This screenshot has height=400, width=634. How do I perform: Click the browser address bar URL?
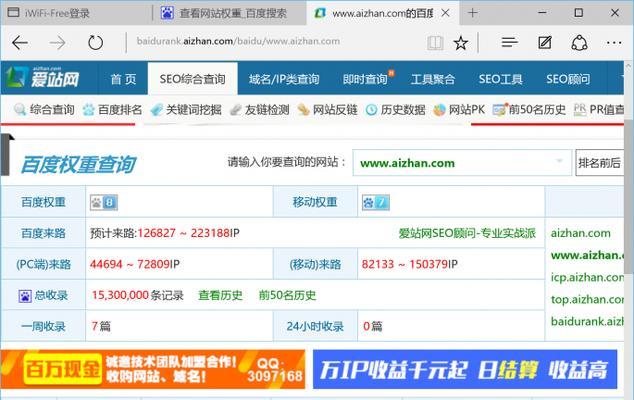pyautogui.click(x=238, y=41)
